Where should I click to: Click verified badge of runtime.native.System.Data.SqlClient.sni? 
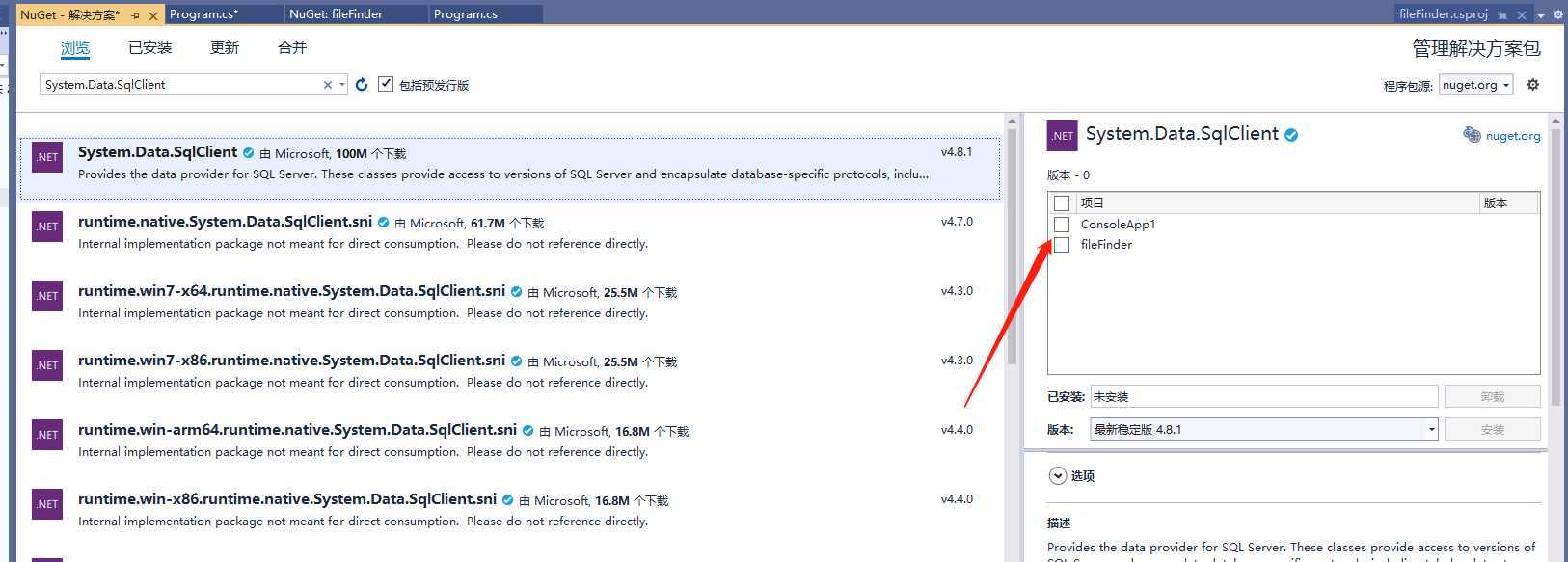click(x=383, y=223)
